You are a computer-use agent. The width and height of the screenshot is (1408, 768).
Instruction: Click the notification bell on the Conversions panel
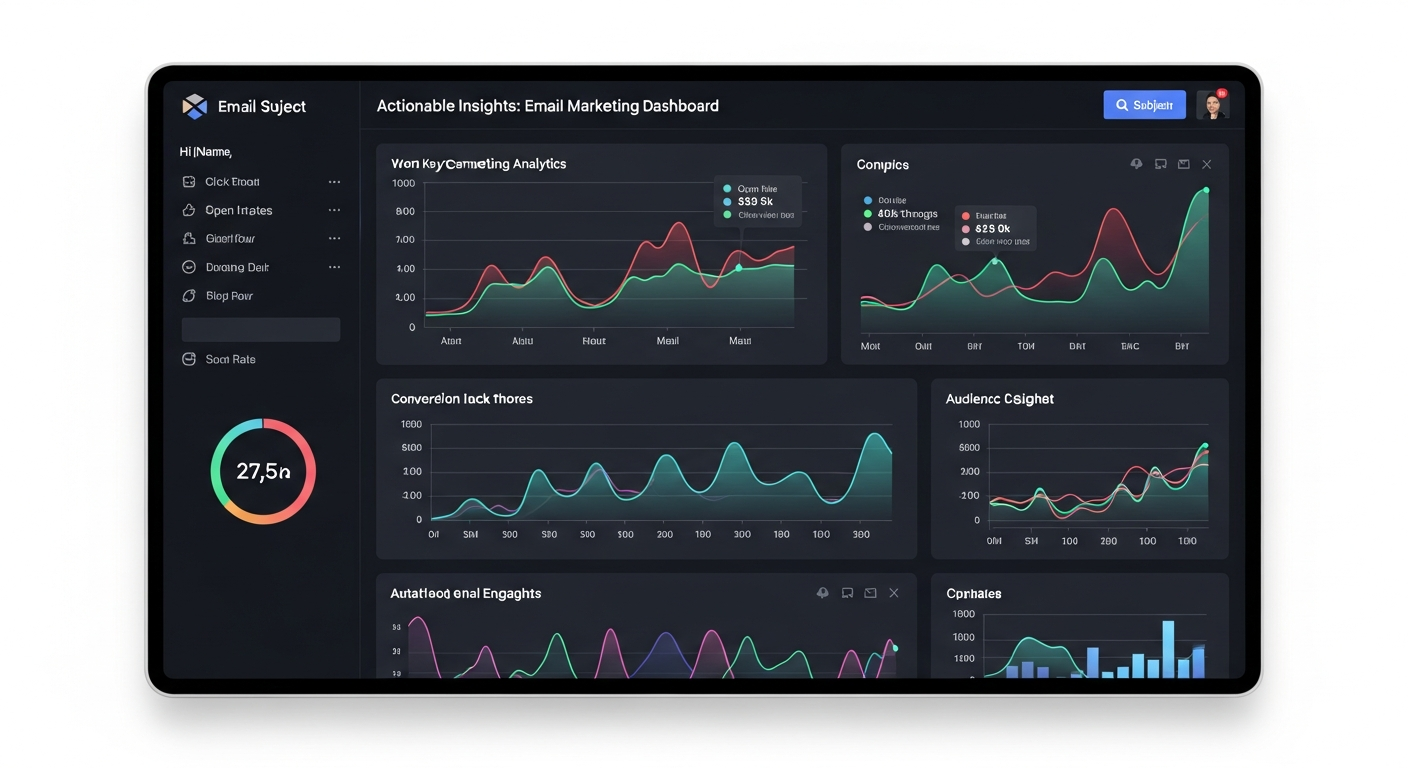tap(1136, 163)
